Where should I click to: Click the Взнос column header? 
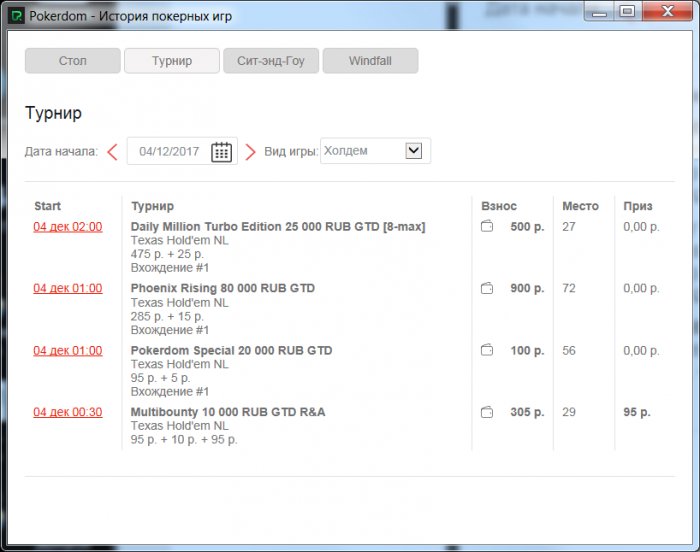coord(499,206)
